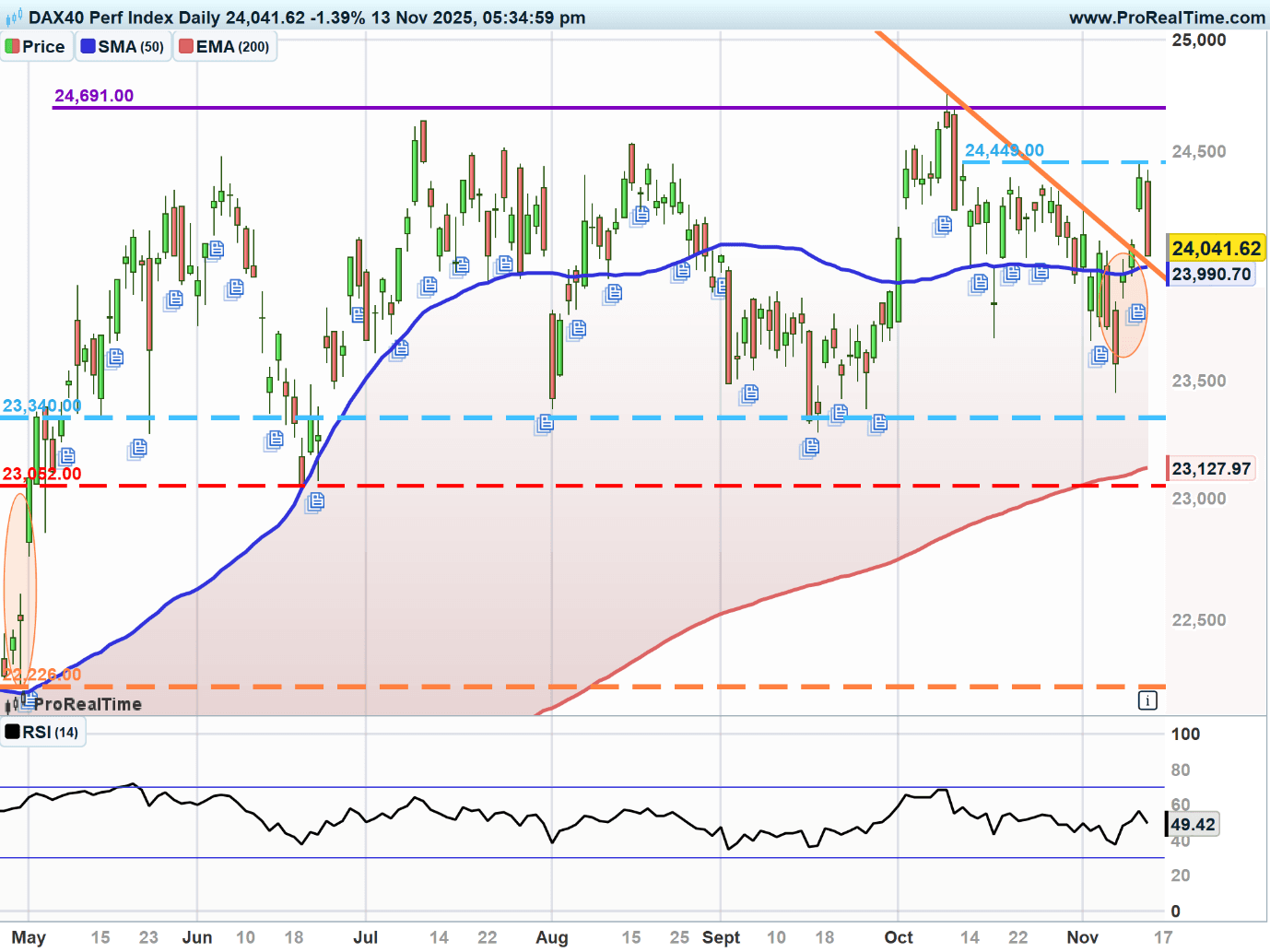Open news icon below red dashed line near late June
Image resolution: width=1270 pixels, height=952 pixels.
315,501
